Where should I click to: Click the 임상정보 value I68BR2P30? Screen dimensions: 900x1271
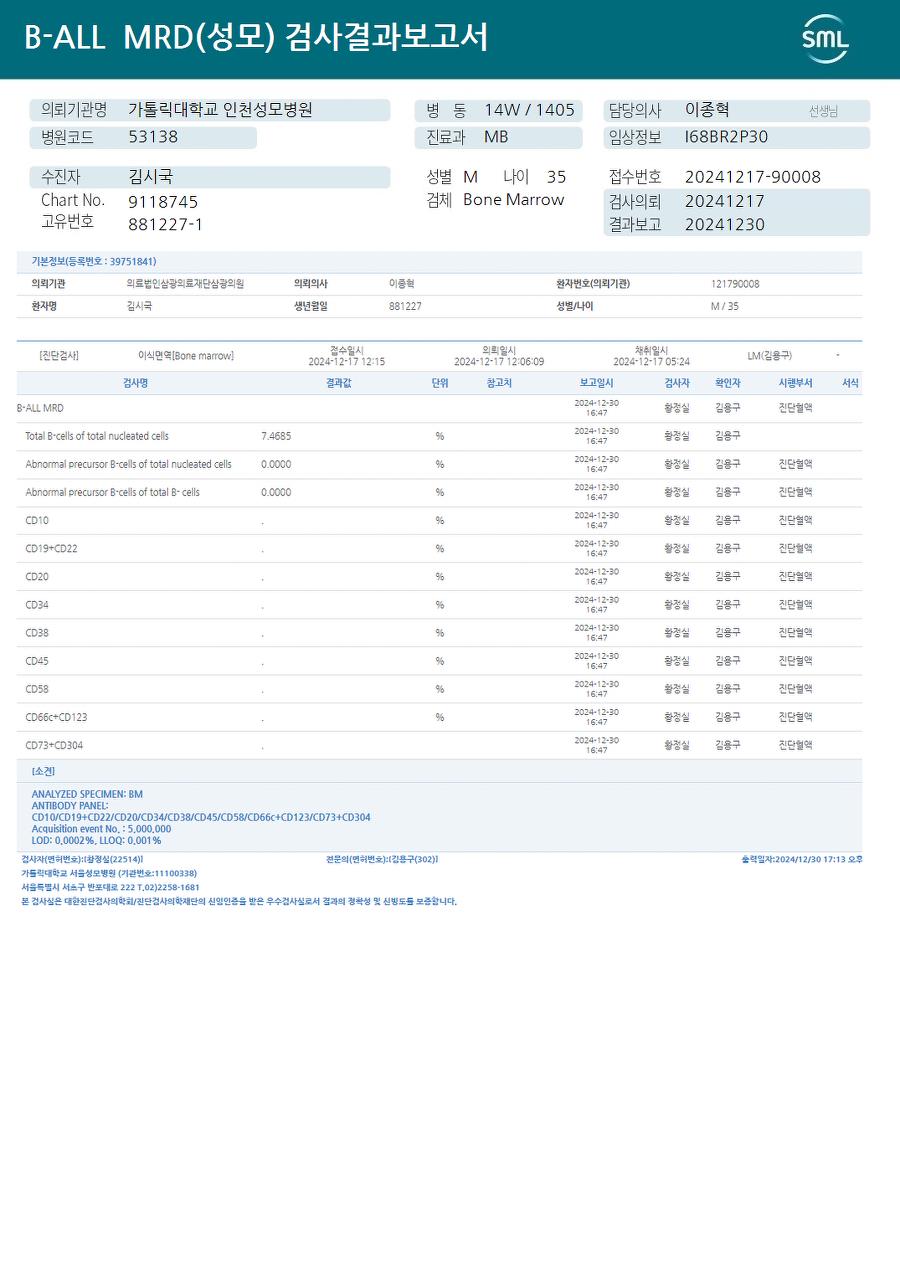pyautogui.click(x=727, y=137)
